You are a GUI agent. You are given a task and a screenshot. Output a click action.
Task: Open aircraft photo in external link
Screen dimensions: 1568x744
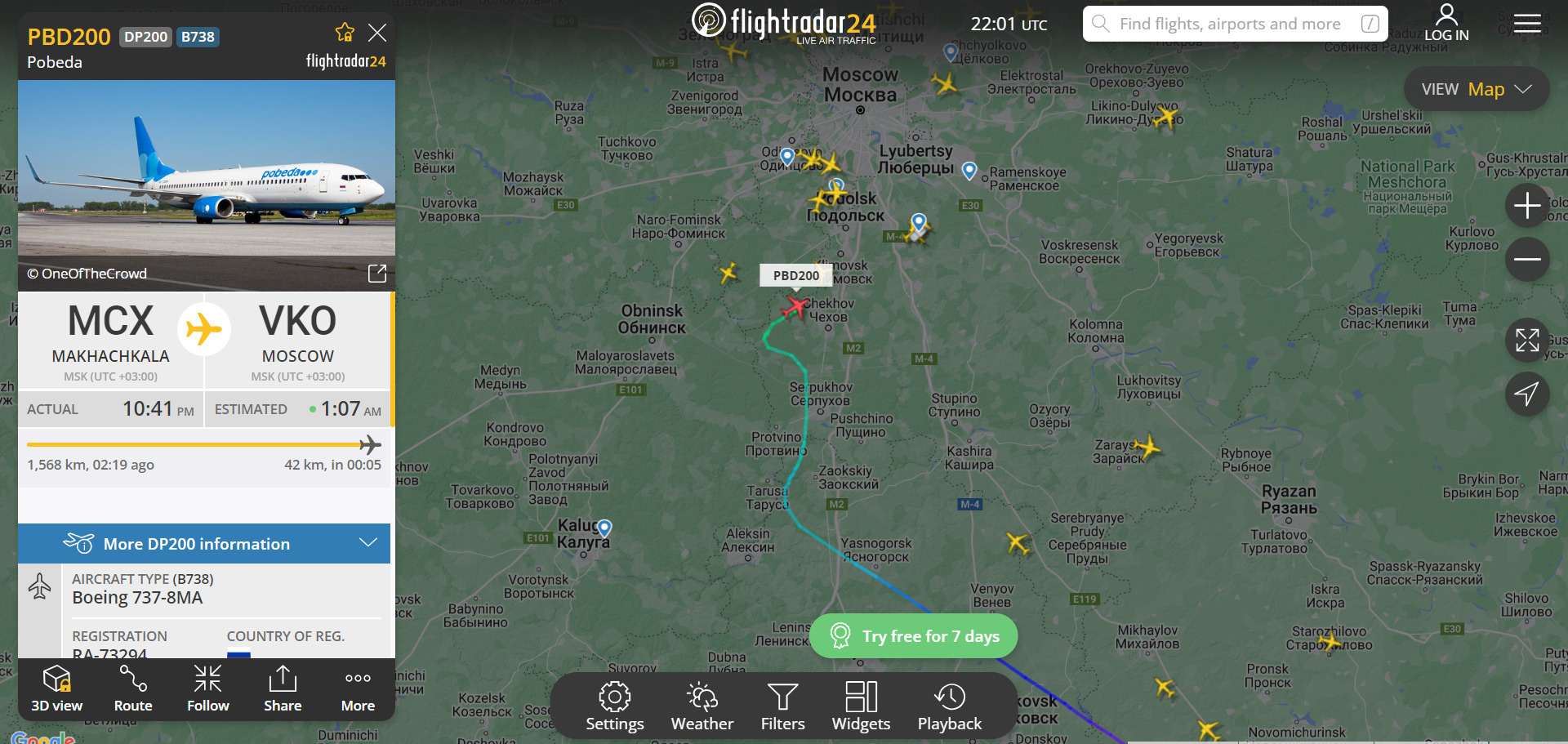(x=376, y=274)
